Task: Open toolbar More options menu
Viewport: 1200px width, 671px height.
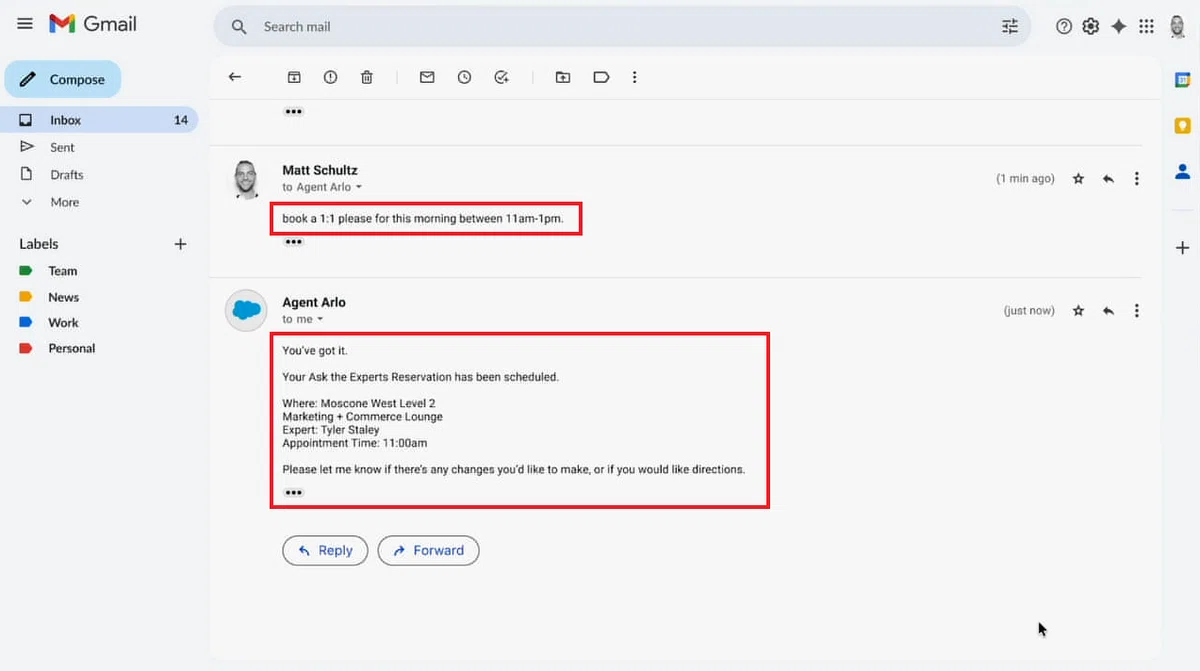Action: [x=634, y=77]
